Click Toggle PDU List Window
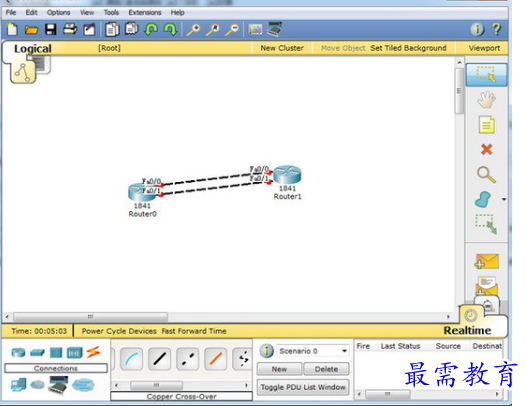Viewport: 526px width, 406px height. 303,387
